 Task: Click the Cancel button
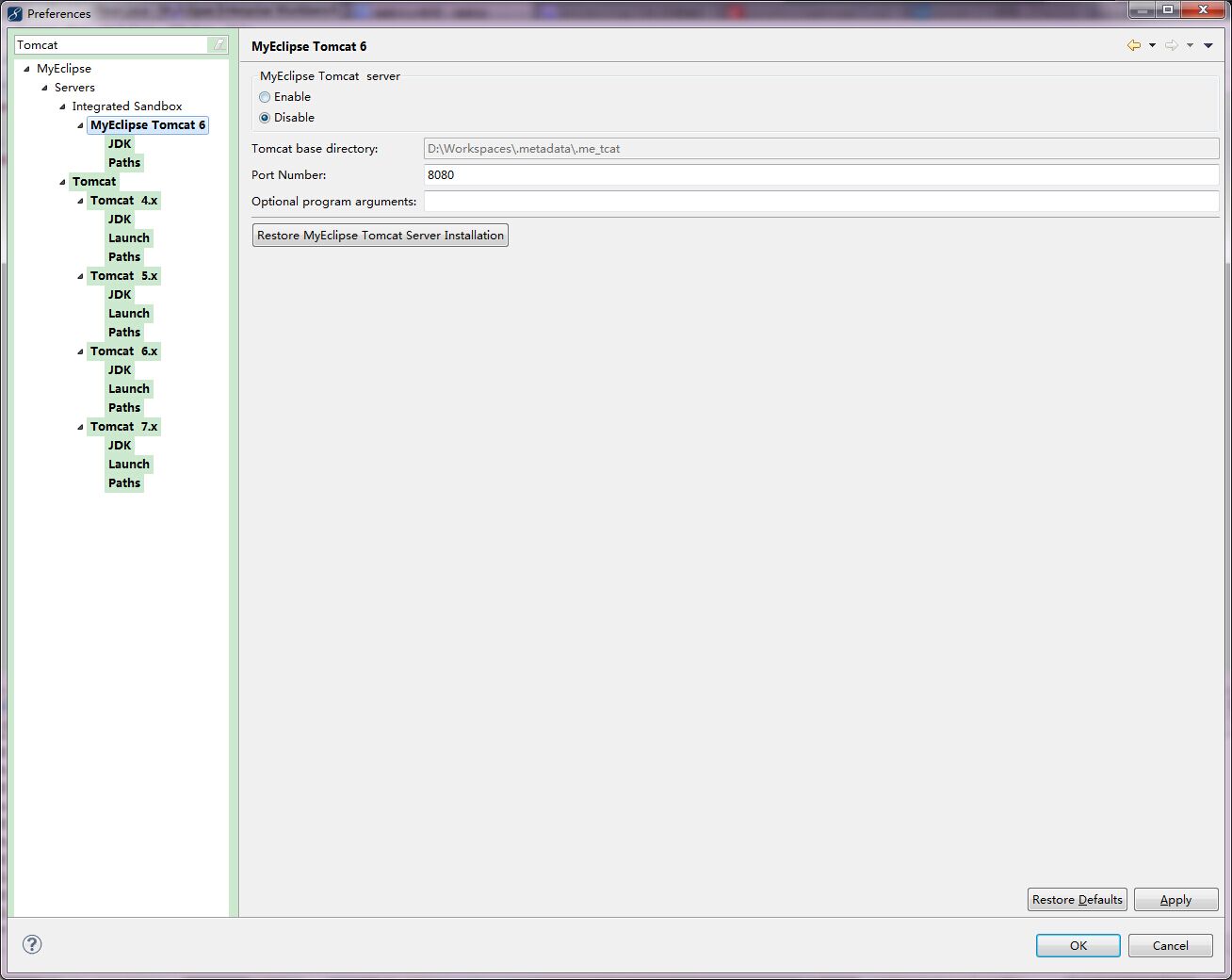[x=1170, y=945]
